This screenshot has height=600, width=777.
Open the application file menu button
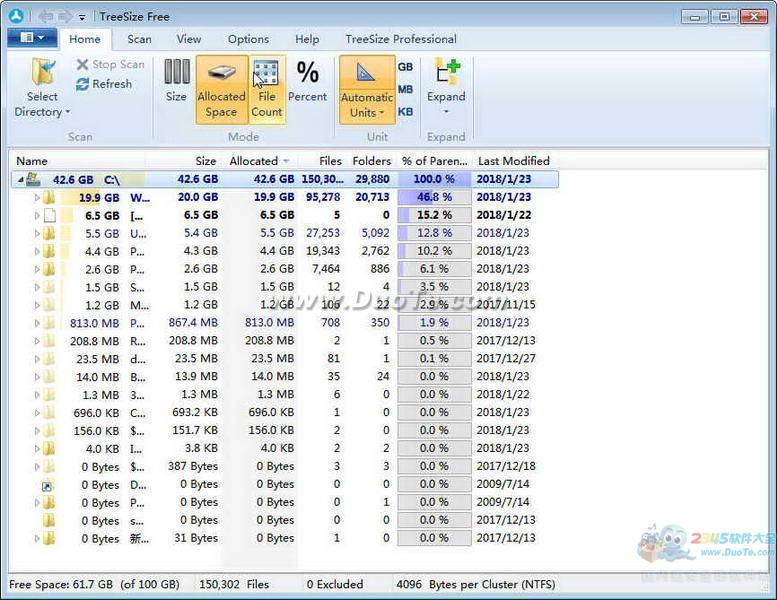pos(33,38)
